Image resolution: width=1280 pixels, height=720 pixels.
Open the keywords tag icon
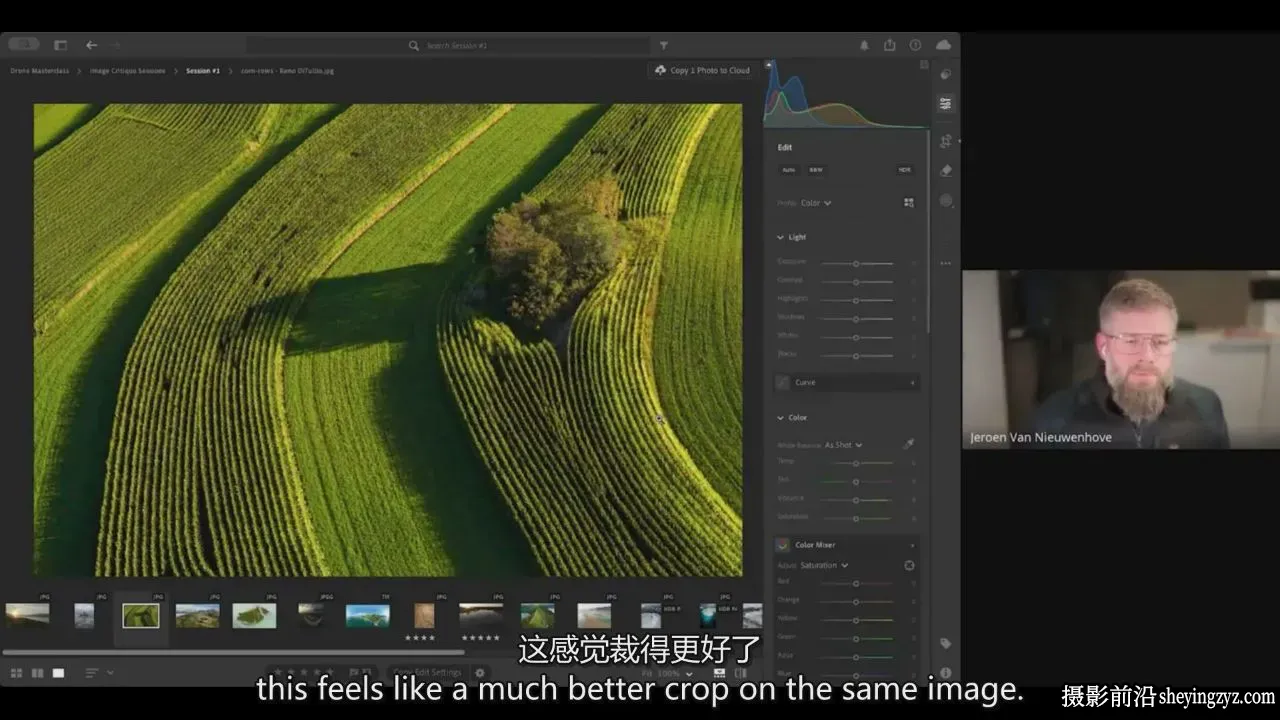946,643
